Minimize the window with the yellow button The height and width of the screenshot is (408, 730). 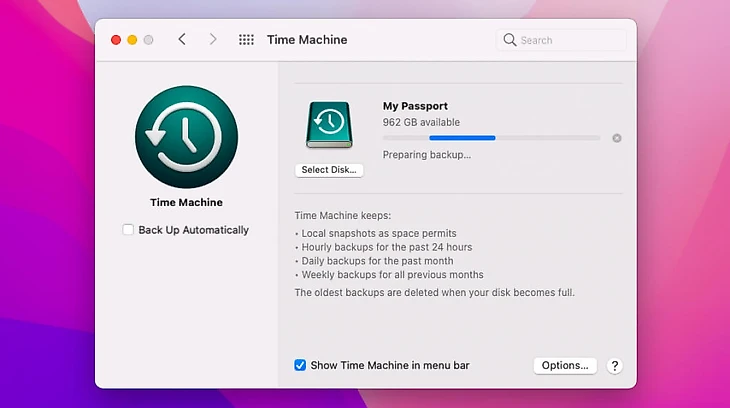click(x=132, y=40)
